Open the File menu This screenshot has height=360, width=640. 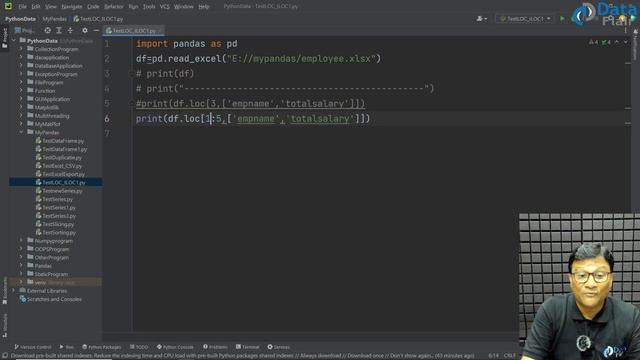pyautogui.click(x=22, y=7)
